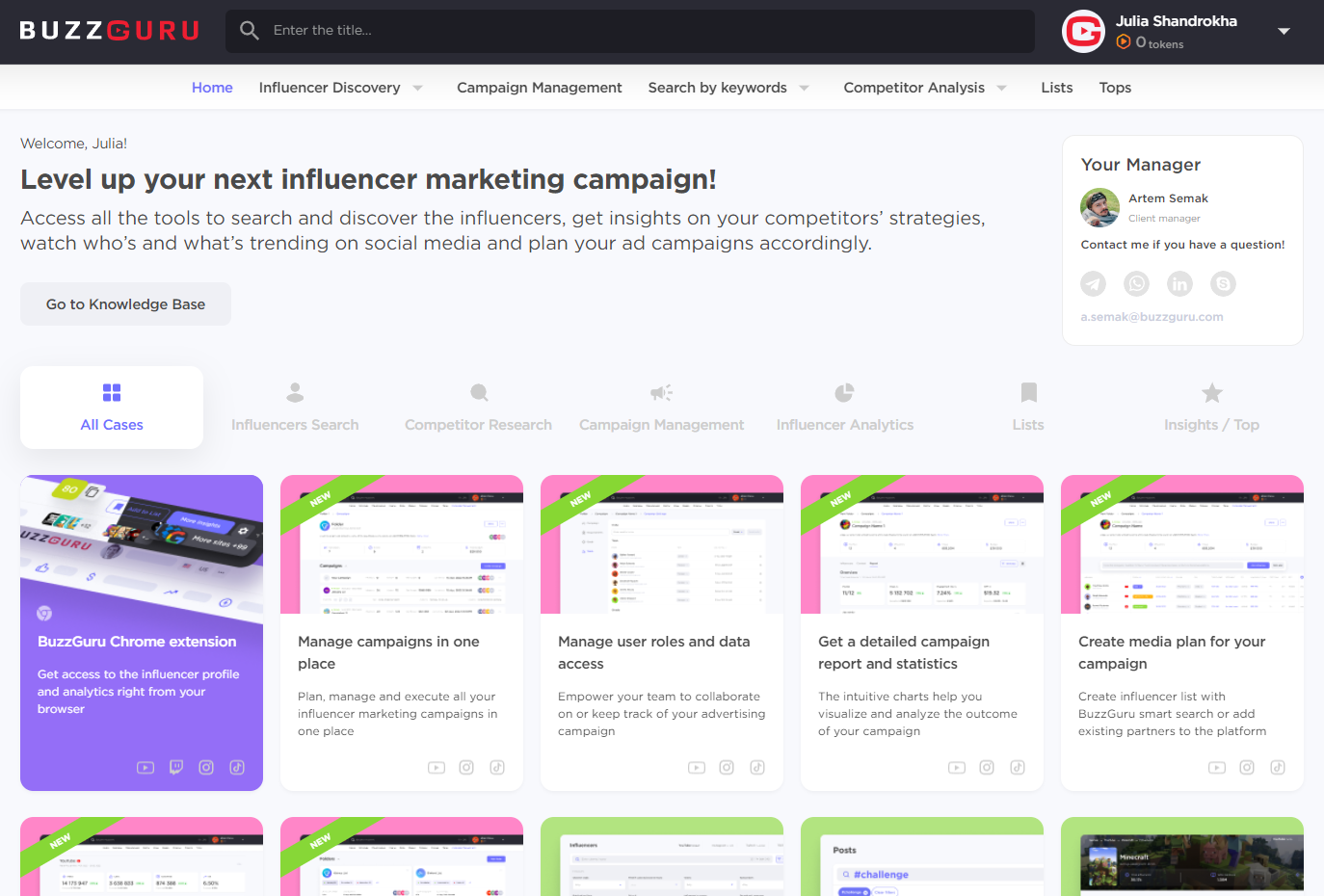Open the campaign report and statistics card thumbnail

(x=922, y=544)
